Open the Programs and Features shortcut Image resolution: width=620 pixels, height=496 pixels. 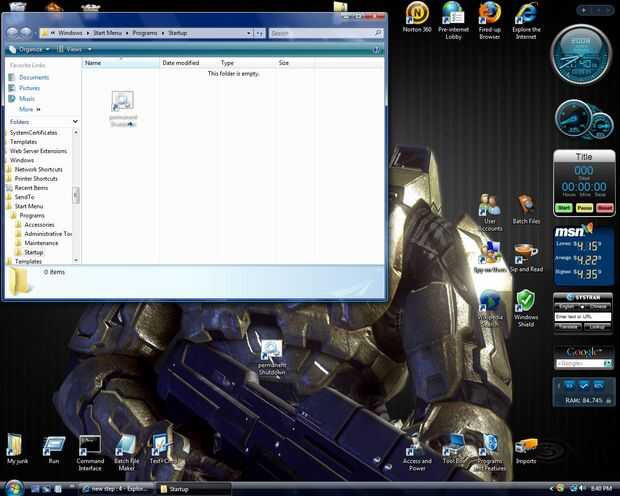click(x=490, y=452)
